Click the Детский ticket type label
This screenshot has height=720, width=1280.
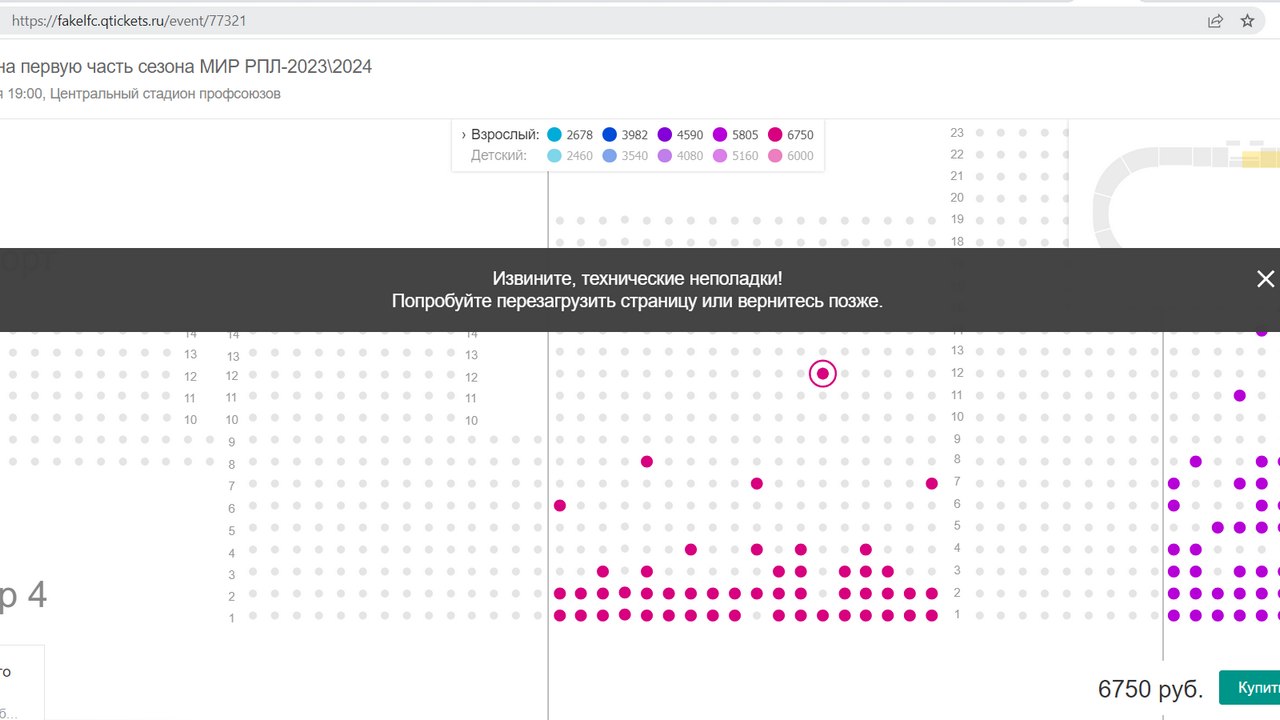(499, 156)
